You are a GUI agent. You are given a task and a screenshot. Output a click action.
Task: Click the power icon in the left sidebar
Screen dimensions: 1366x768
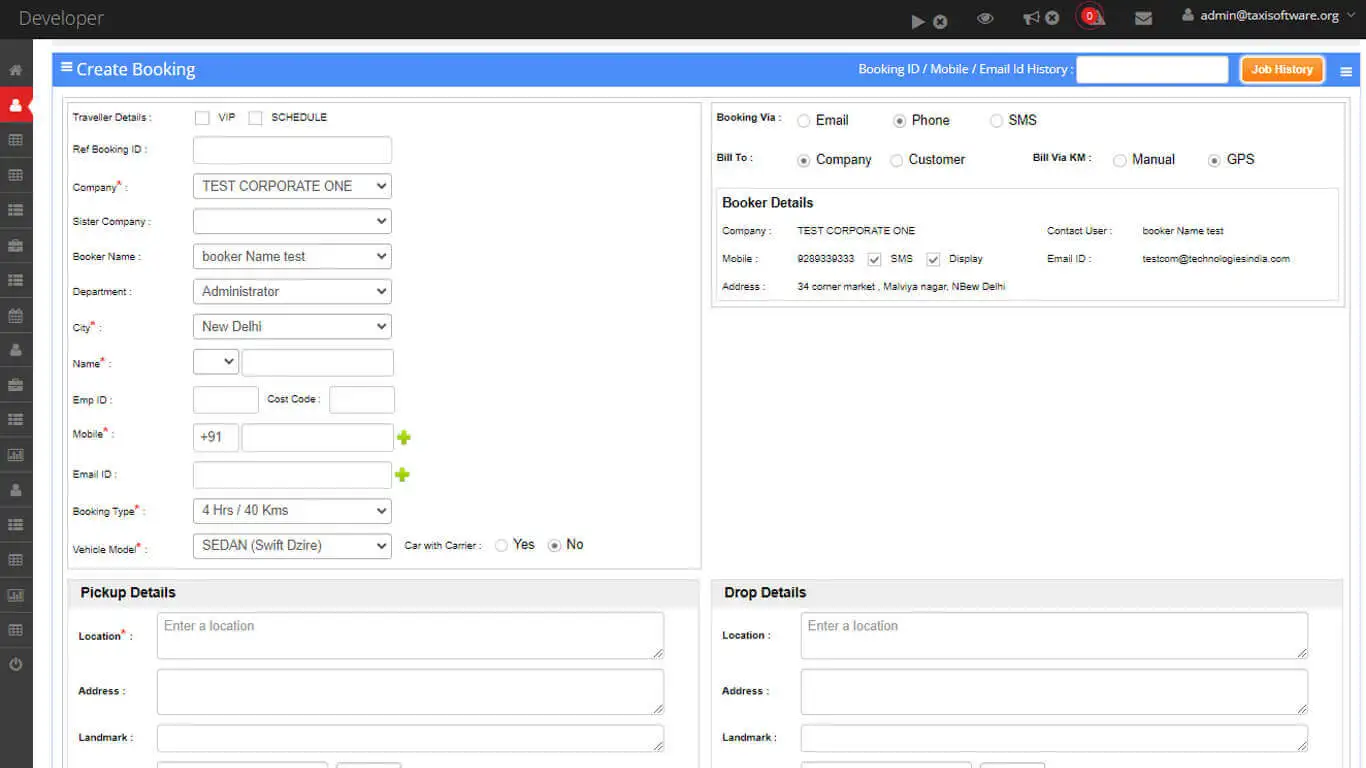pos(15,664)
